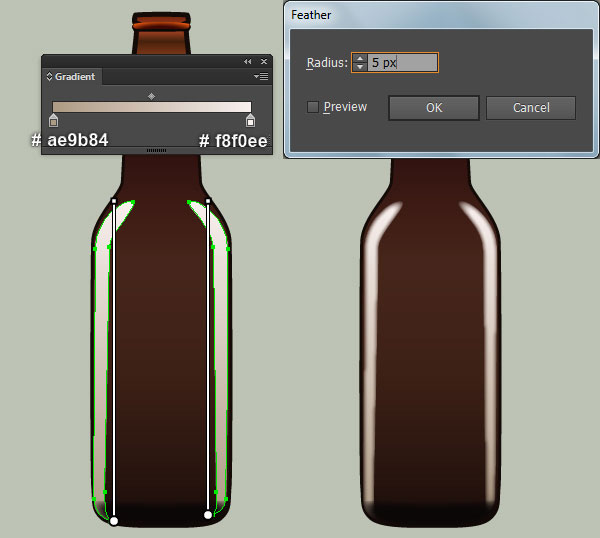Collapse the Gradient panel with double-arrow icon
Image resolution: width=600 pixels, height=538 pixels.
click(x=248, y=61)
